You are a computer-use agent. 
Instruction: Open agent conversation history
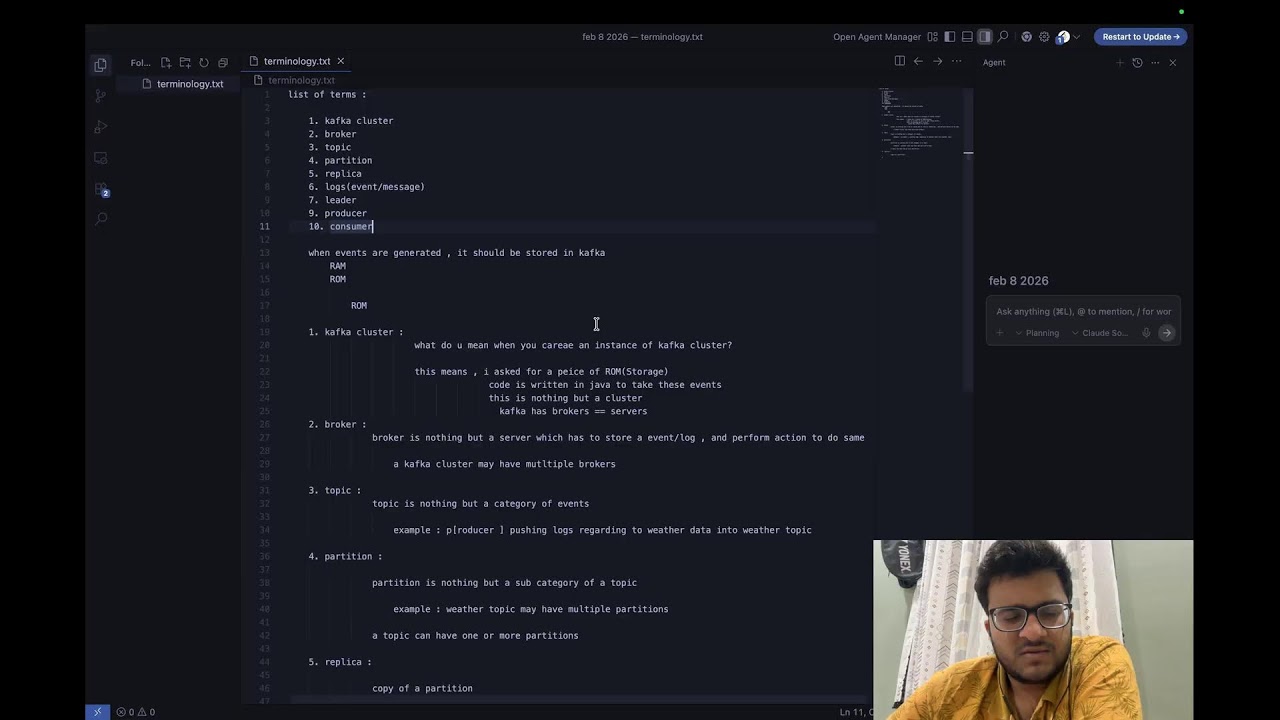[x=1137, y=62]
